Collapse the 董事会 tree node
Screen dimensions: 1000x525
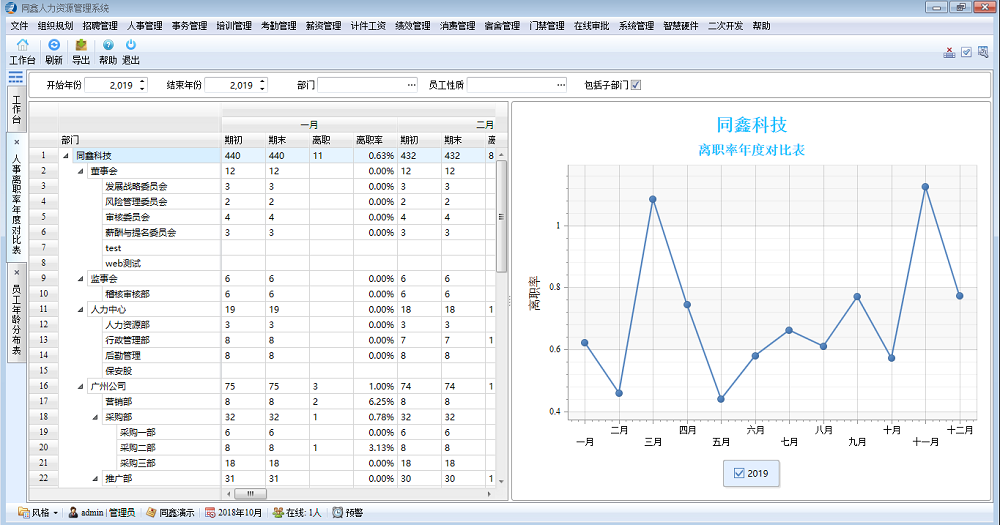coord(81,171)
